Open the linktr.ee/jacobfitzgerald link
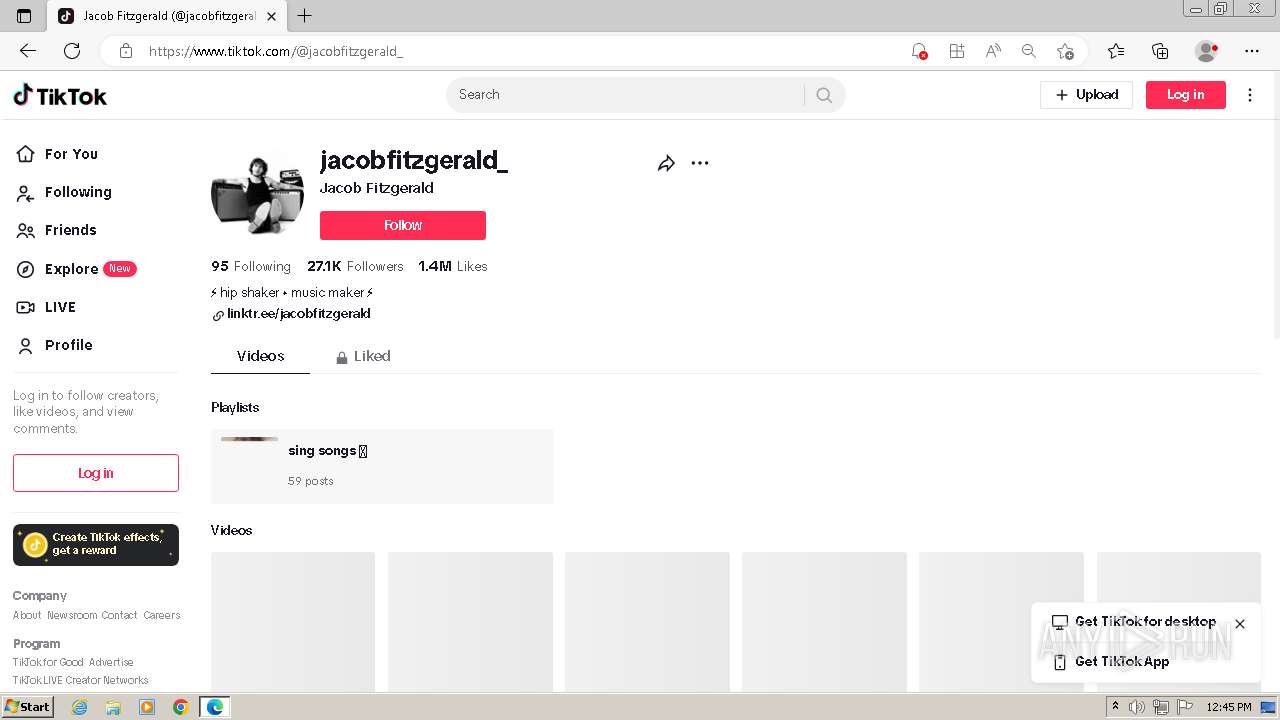Viewport: 1280px width, 720px height. pyautogui.click(x=298, y=314)
